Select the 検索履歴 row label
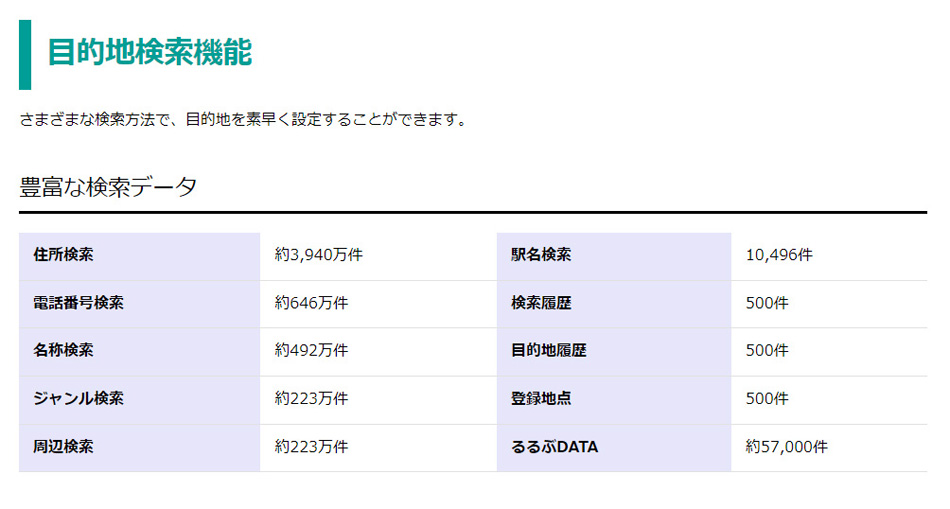The height and width of the screenshot is (509, 950). click(x=541, y=303)
